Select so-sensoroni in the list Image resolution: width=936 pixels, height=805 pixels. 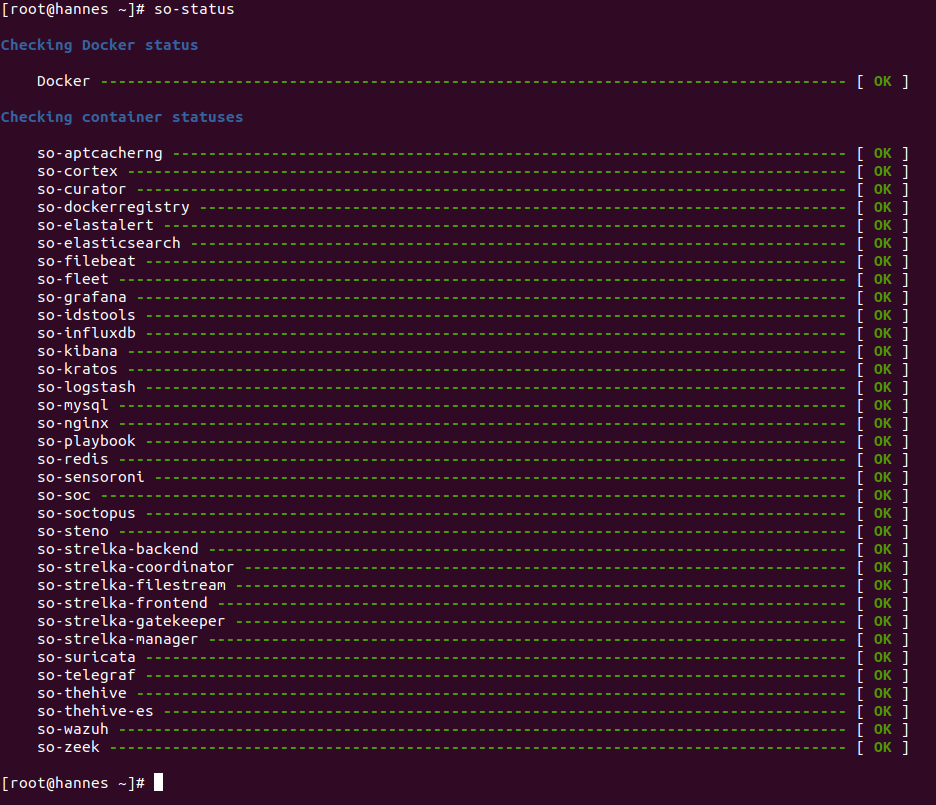(91, 477)
